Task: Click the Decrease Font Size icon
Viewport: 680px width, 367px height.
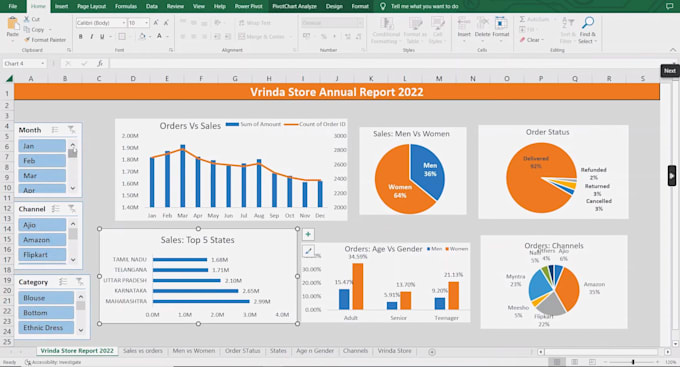Action: tap(166, 23)
